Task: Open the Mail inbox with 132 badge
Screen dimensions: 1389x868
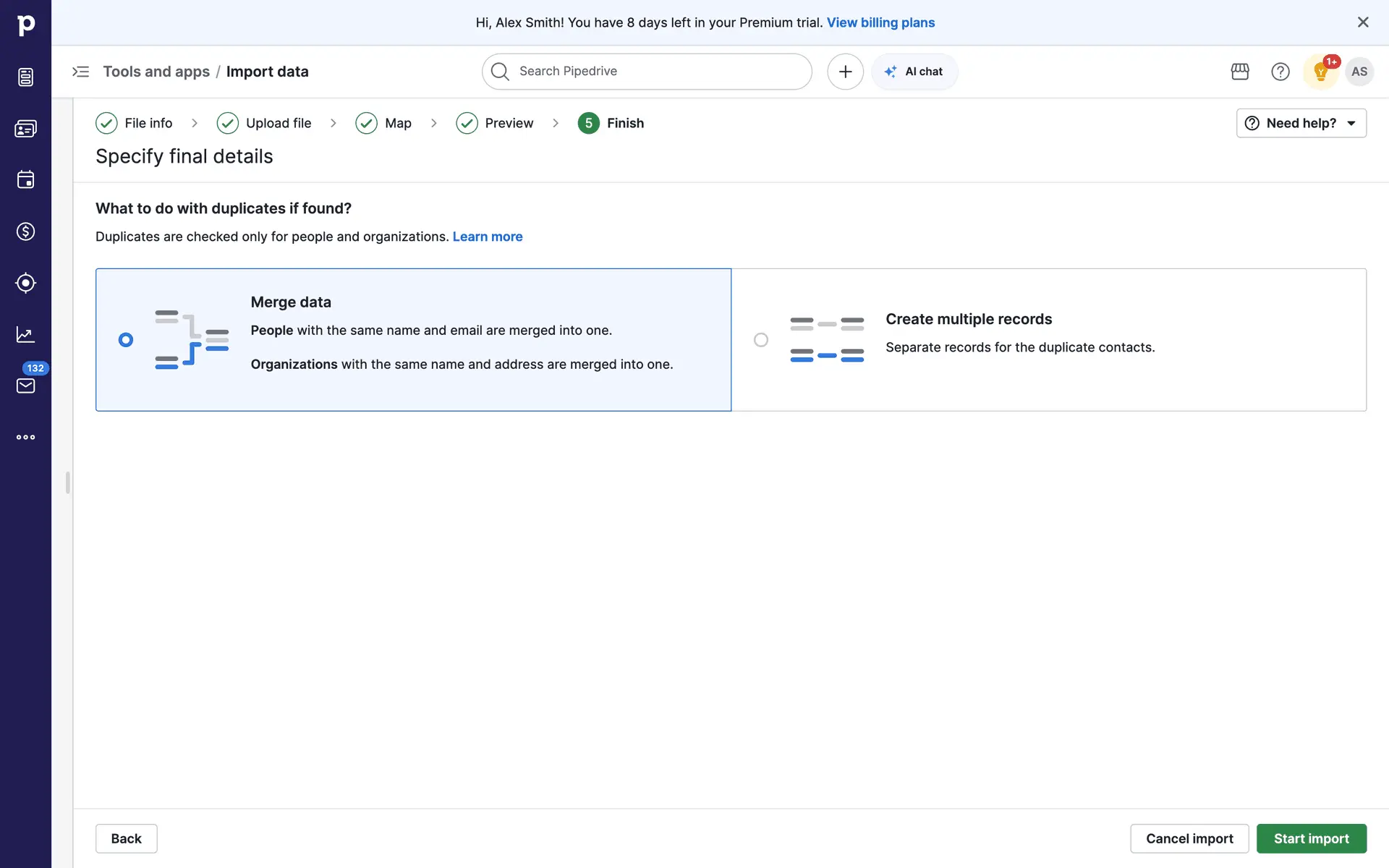Action: 25,385
